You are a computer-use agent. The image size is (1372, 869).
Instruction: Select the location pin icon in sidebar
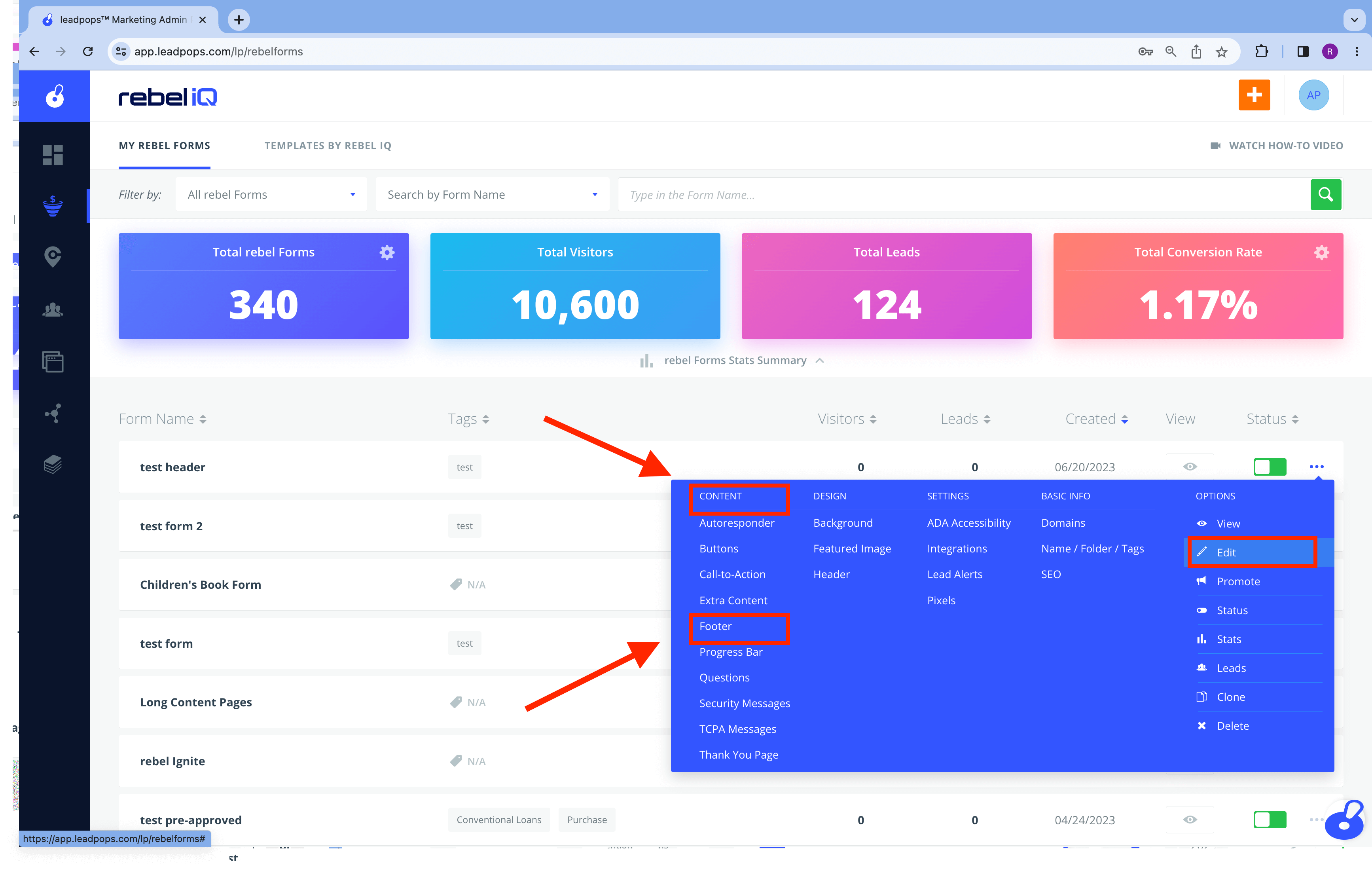pos(53,256)
